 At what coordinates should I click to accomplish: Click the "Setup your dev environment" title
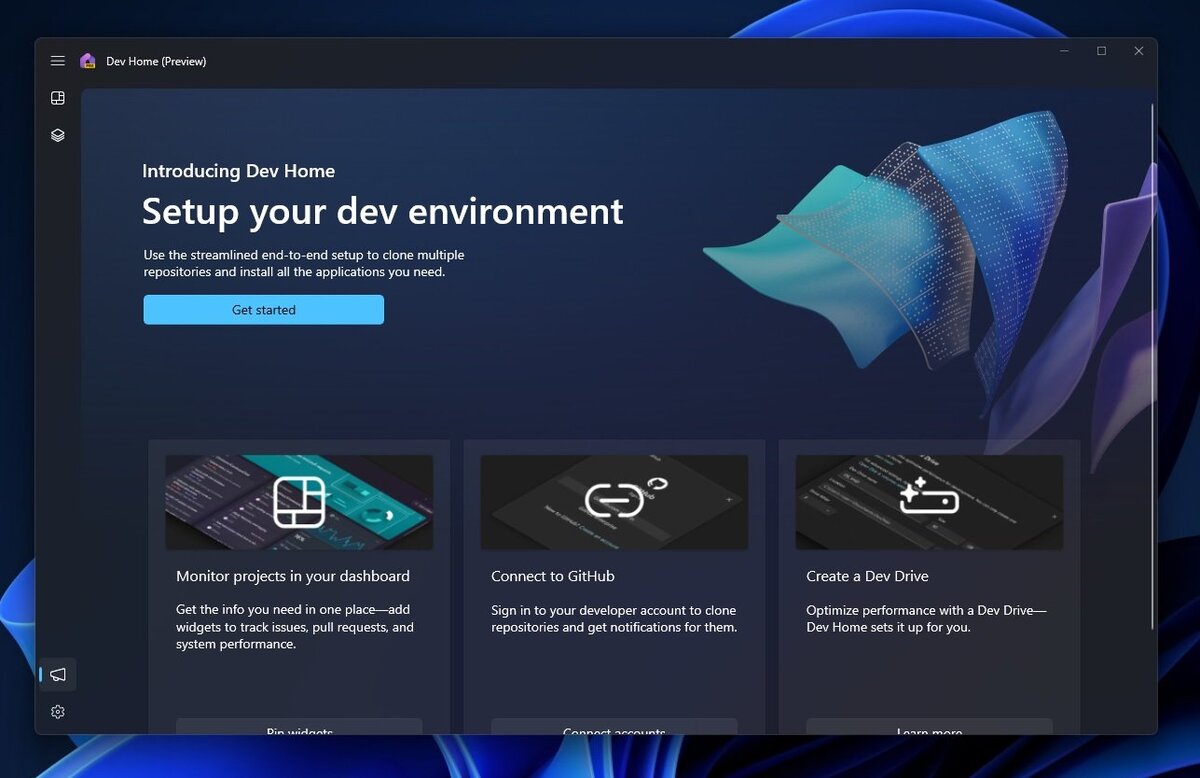click(x=383, y=212)
